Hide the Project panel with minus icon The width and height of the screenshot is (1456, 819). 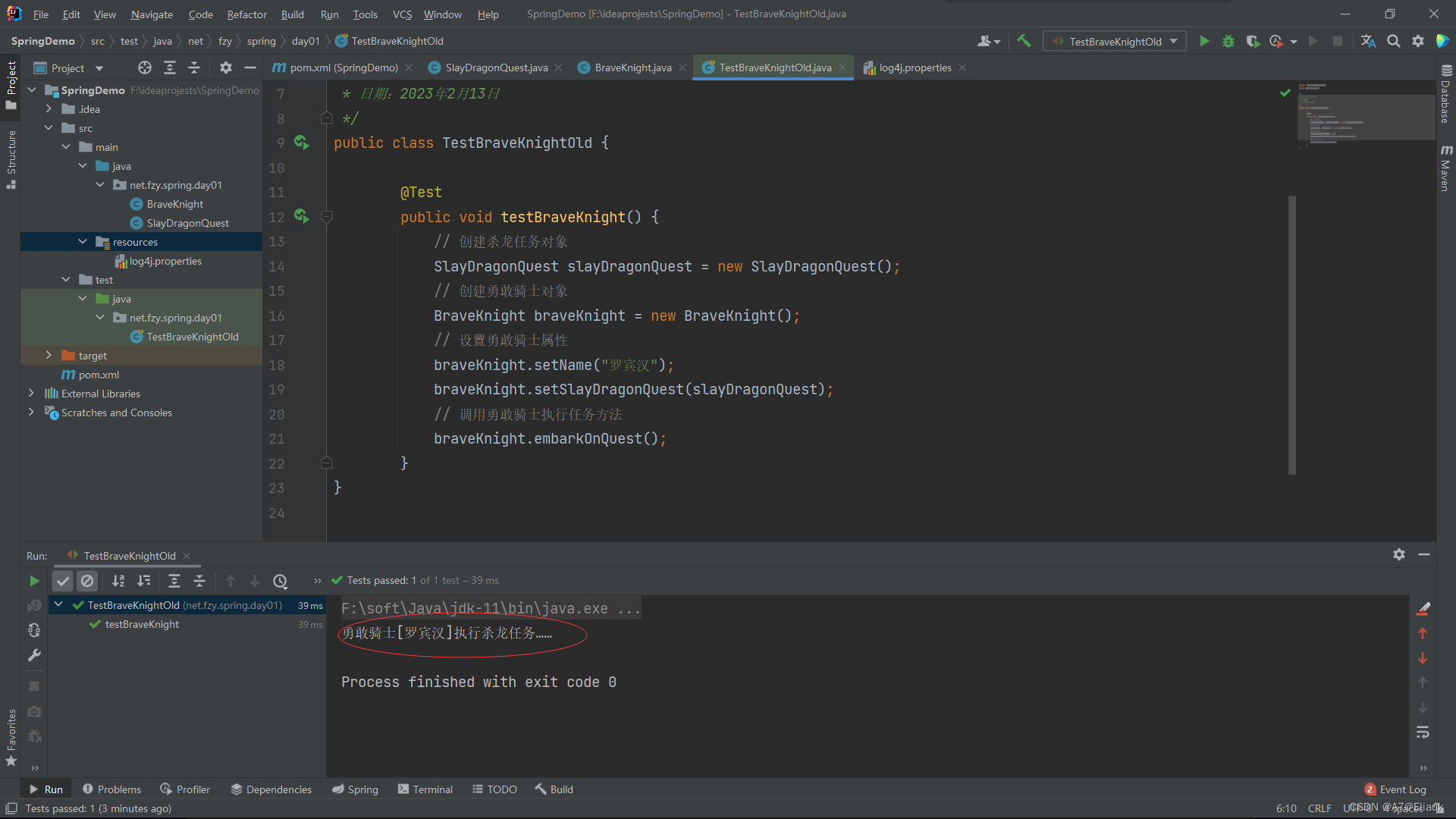[x=250, y=68]
